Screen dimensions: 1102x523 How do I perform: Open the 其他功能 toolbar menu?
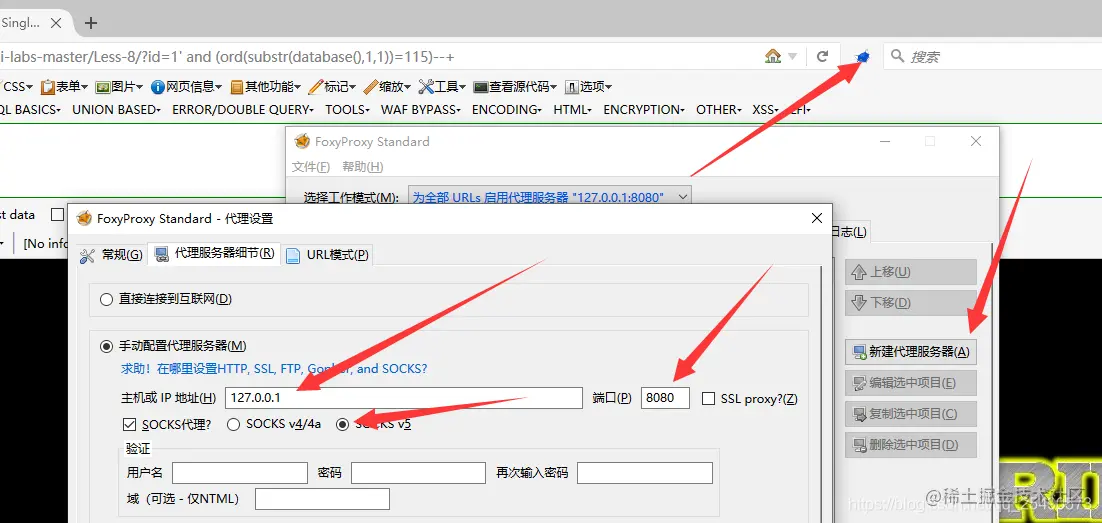(266, 87)
